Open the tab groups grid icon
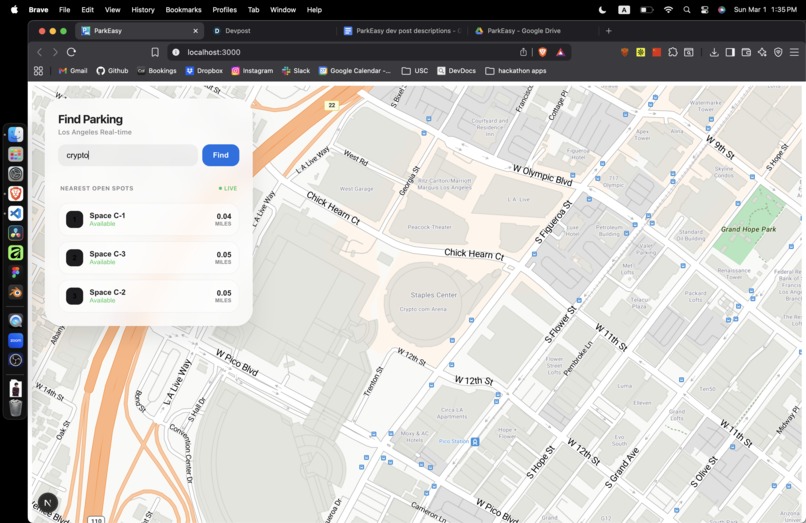The height and width of the screenshot is (523, 806). 38,71
